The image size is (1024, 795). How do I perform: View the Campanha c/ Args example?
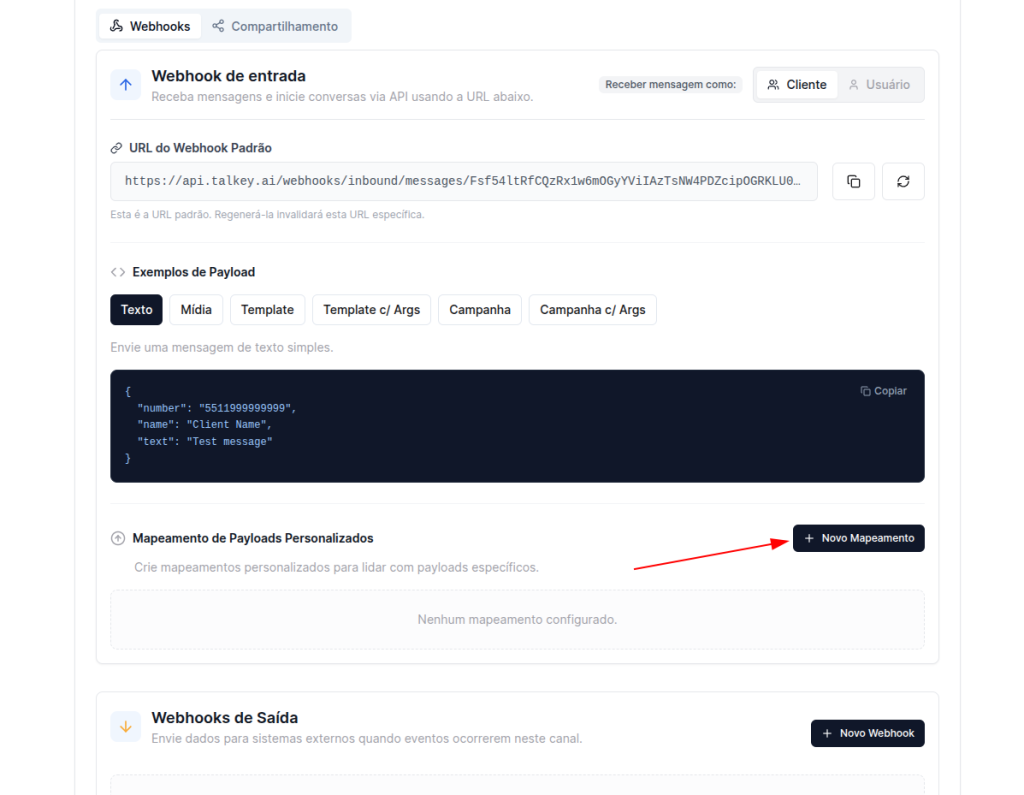click(592, 310)
